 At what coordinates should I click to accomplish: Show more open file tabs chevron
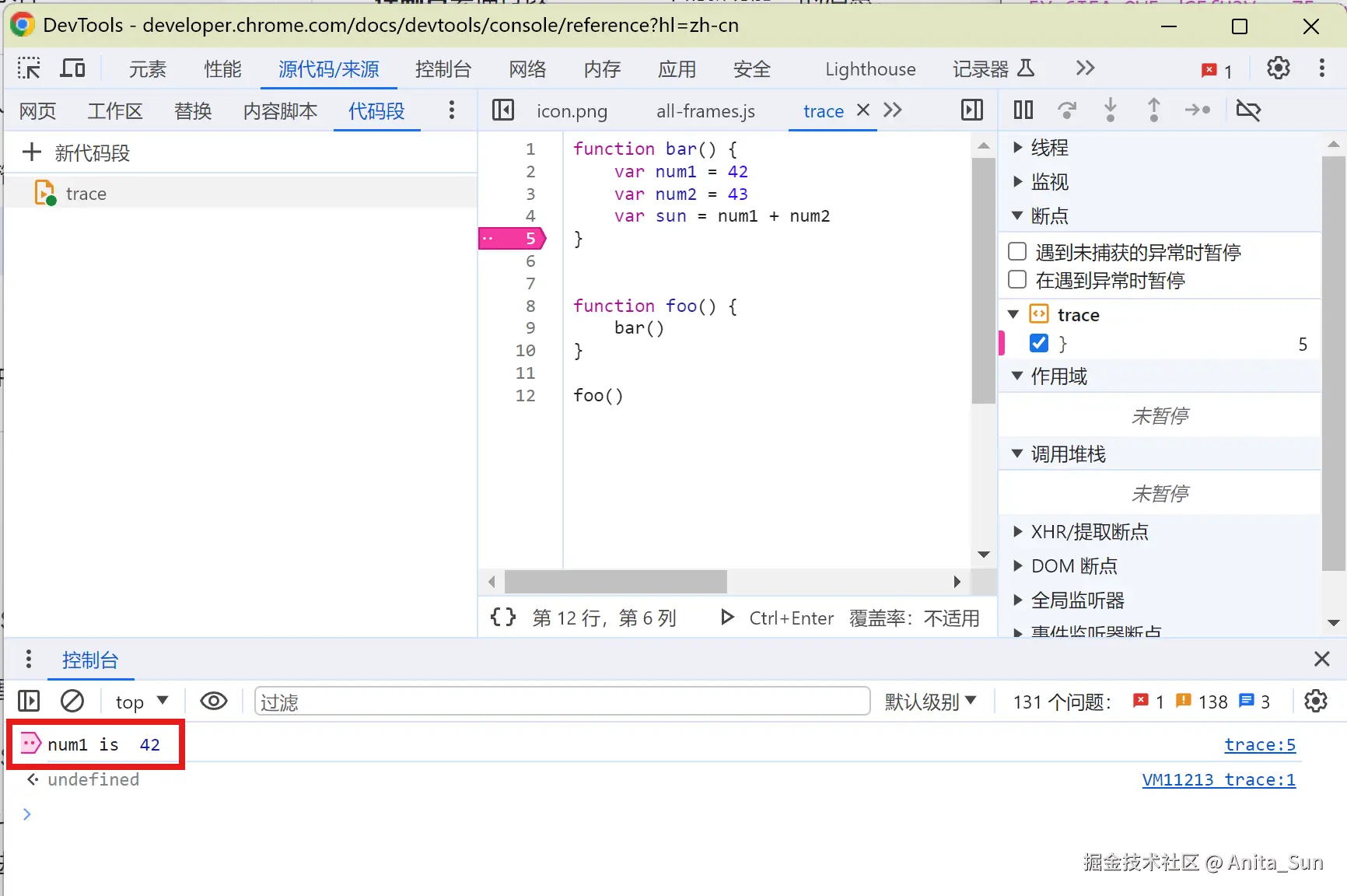pyautogui.click(x=893, y=110)
